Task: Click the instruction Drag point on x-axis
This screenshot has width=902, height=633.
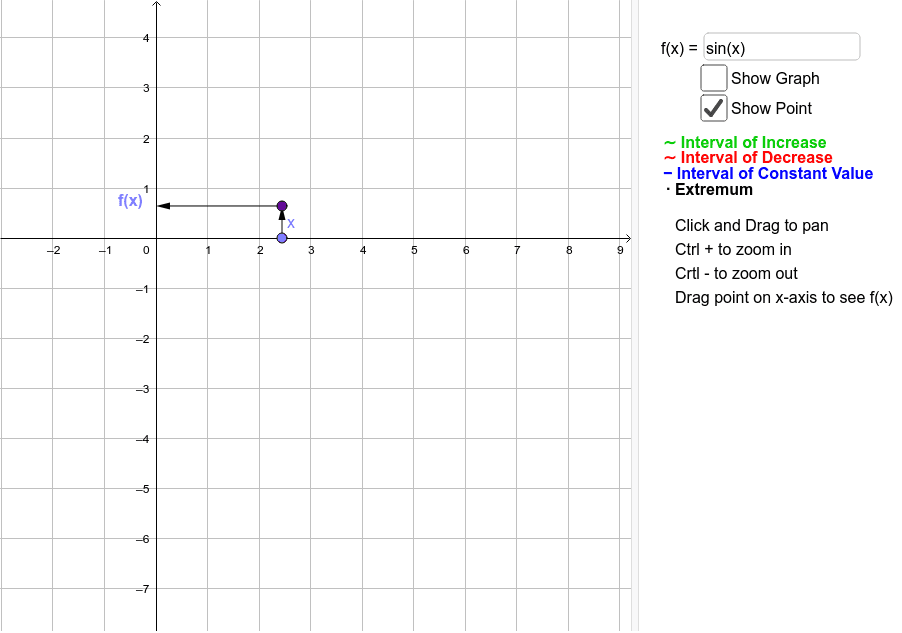Action: tap(783, 297)
